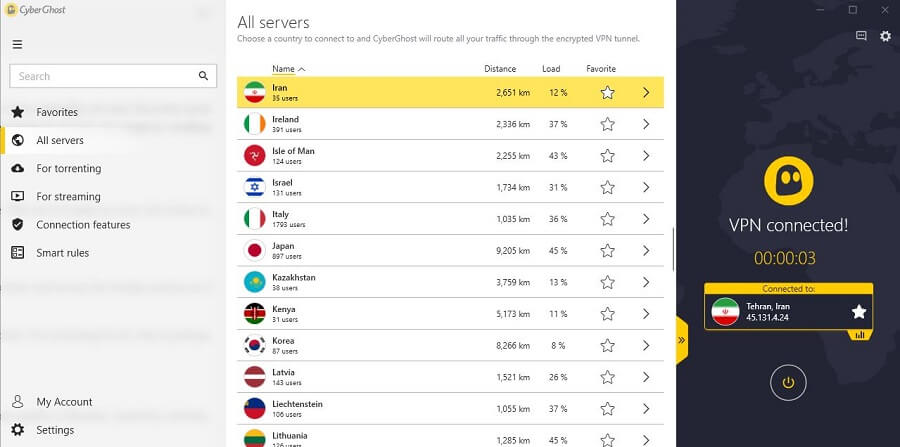Click the power disconnect button
This screenshot has height=447, width=900.
pyautogui.click(x=788, y=382)
